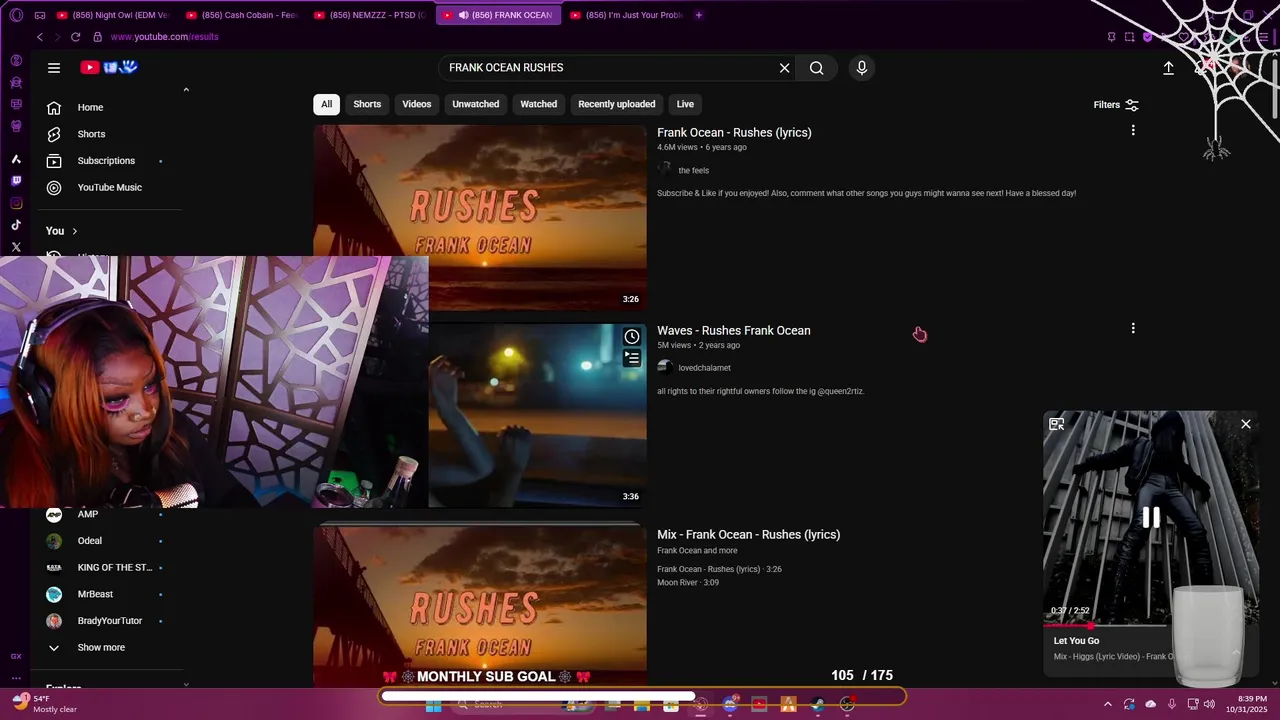This screenshot has width=1280, height=720.
Task: Visit the feels channel
Action: coord(693,171)
